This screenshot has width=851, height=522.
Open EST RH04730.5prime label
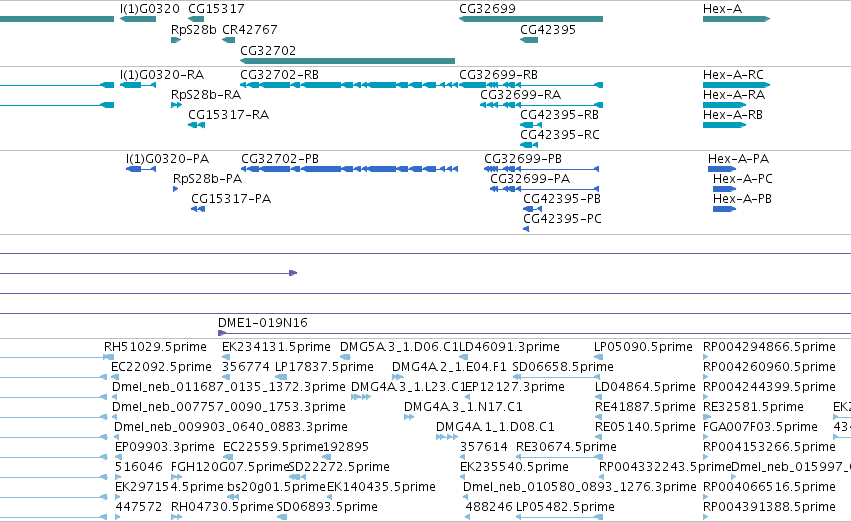click(x=223, y=507)
